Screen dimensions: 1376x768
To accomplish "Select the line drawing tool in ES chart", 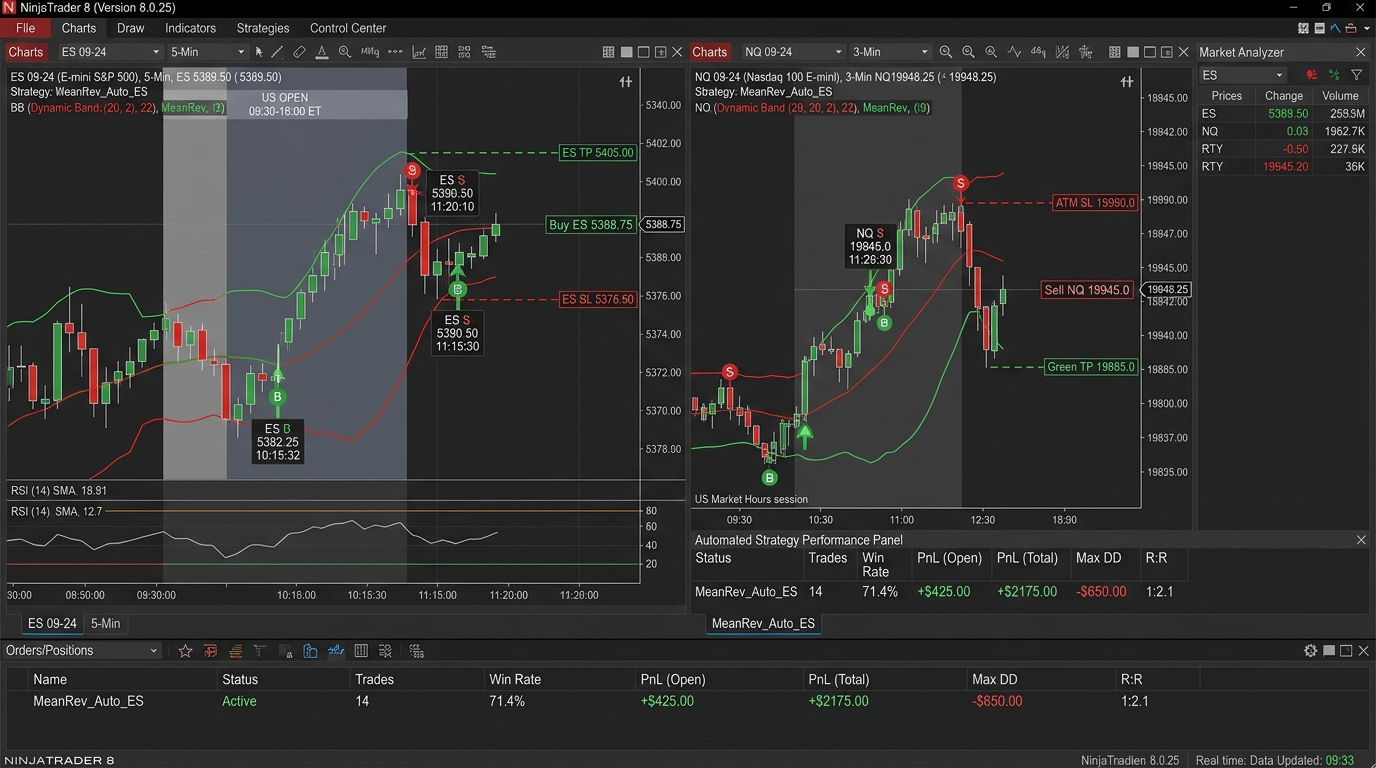I will click(x=277, y=52).
